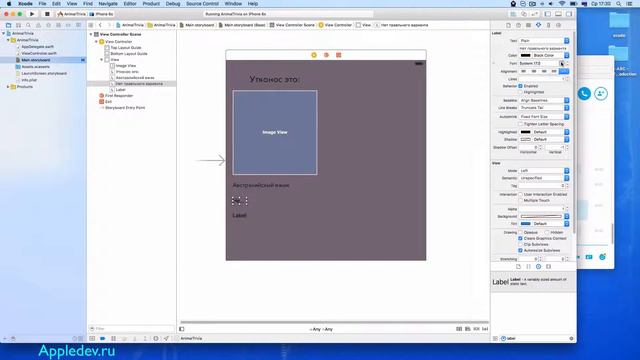Click the Highlighted color black swatch
Viewport: 640px width, 360px height.
coord(525,132)
